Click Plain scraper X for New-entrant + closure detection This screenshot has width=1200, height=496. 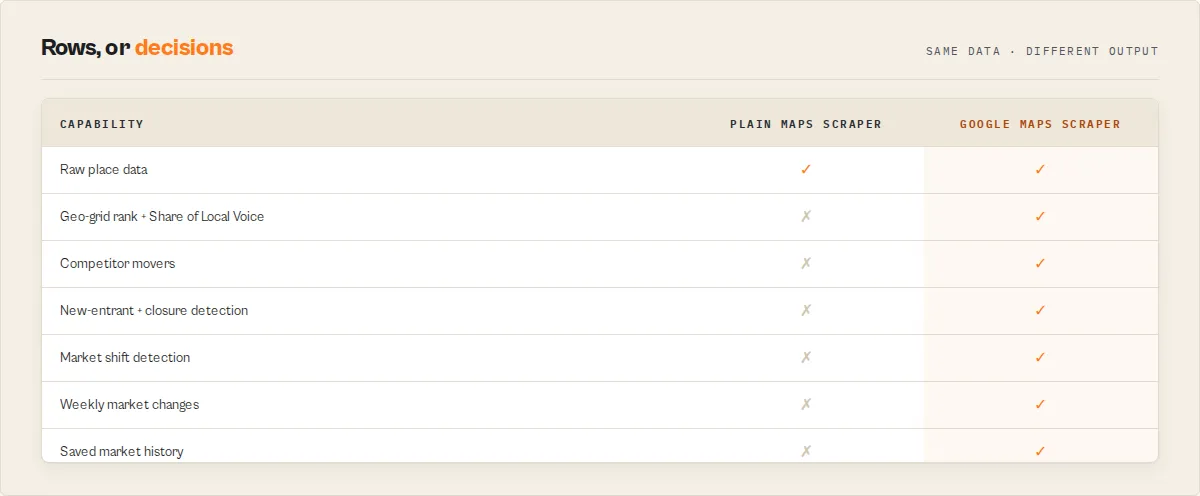tap(806, 310)
